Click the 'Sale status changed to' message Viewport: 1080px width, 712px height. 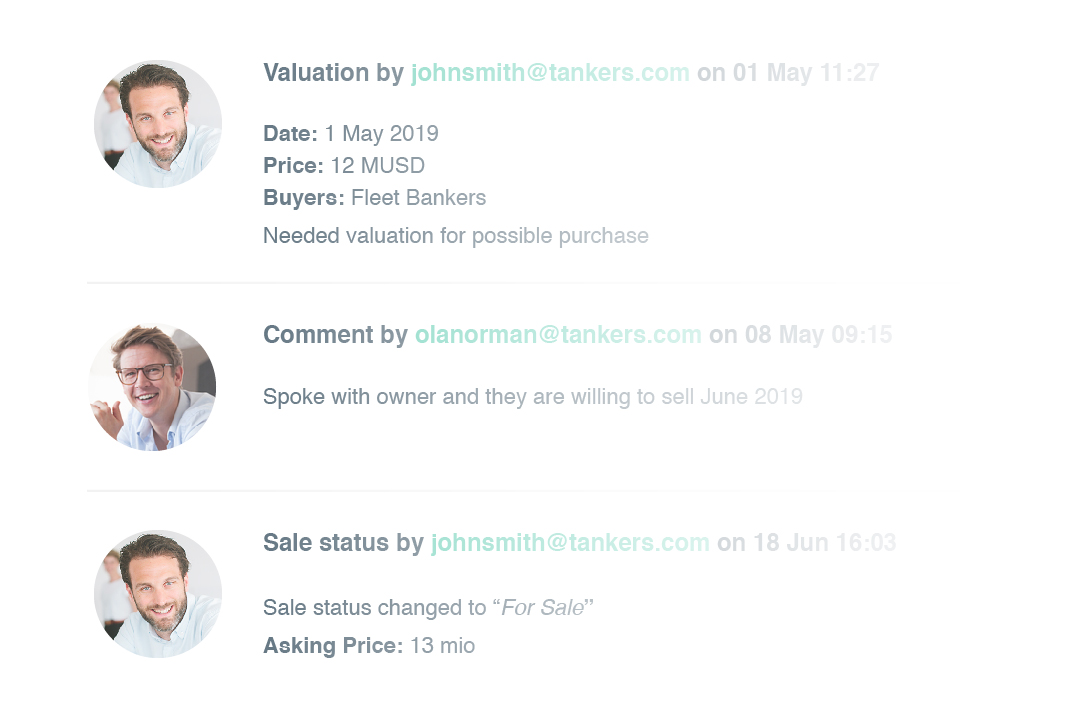428,607
